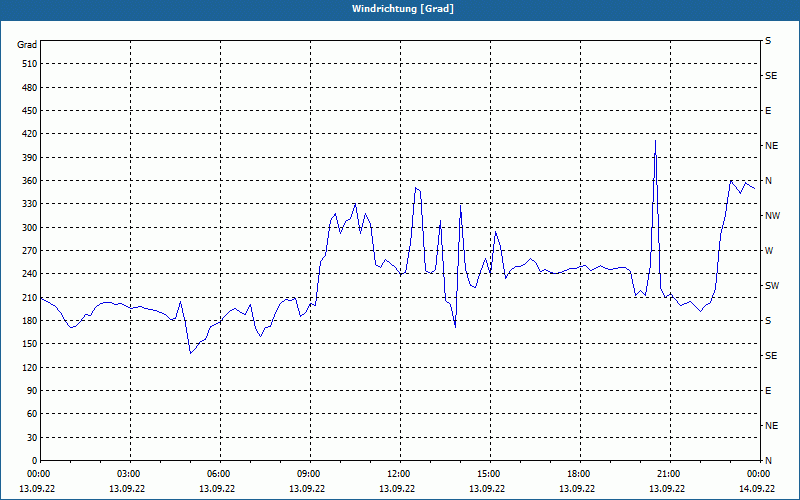The width and height of the screenshot is (800, 500).
Task: Click the 180 degree axis label
Action: click(29, 320)
